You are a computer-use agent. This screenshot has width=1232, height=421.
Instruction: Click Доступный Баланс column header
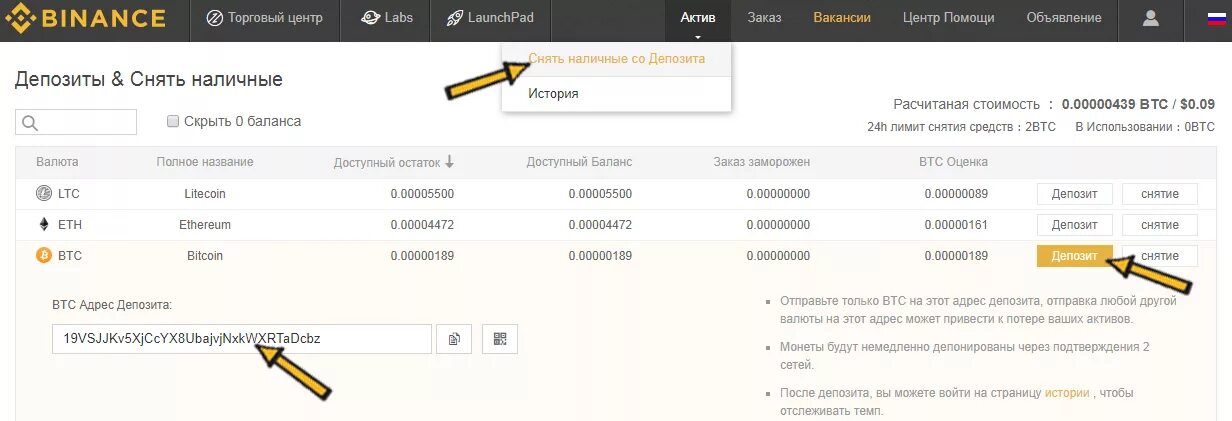579,162
